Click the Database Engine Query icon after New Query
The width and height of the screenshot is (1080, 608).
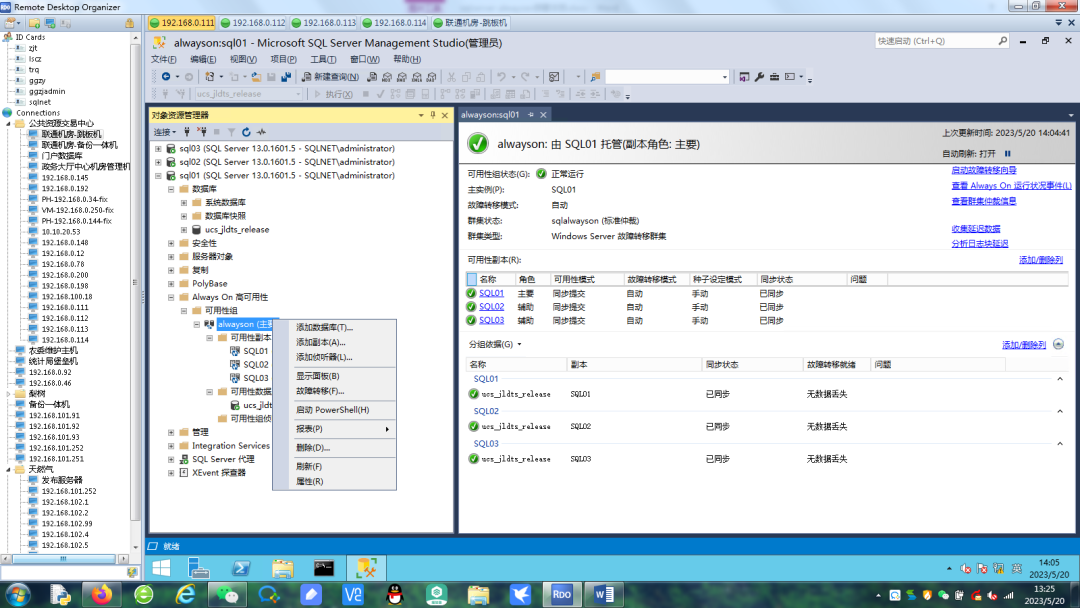(372, 76)
